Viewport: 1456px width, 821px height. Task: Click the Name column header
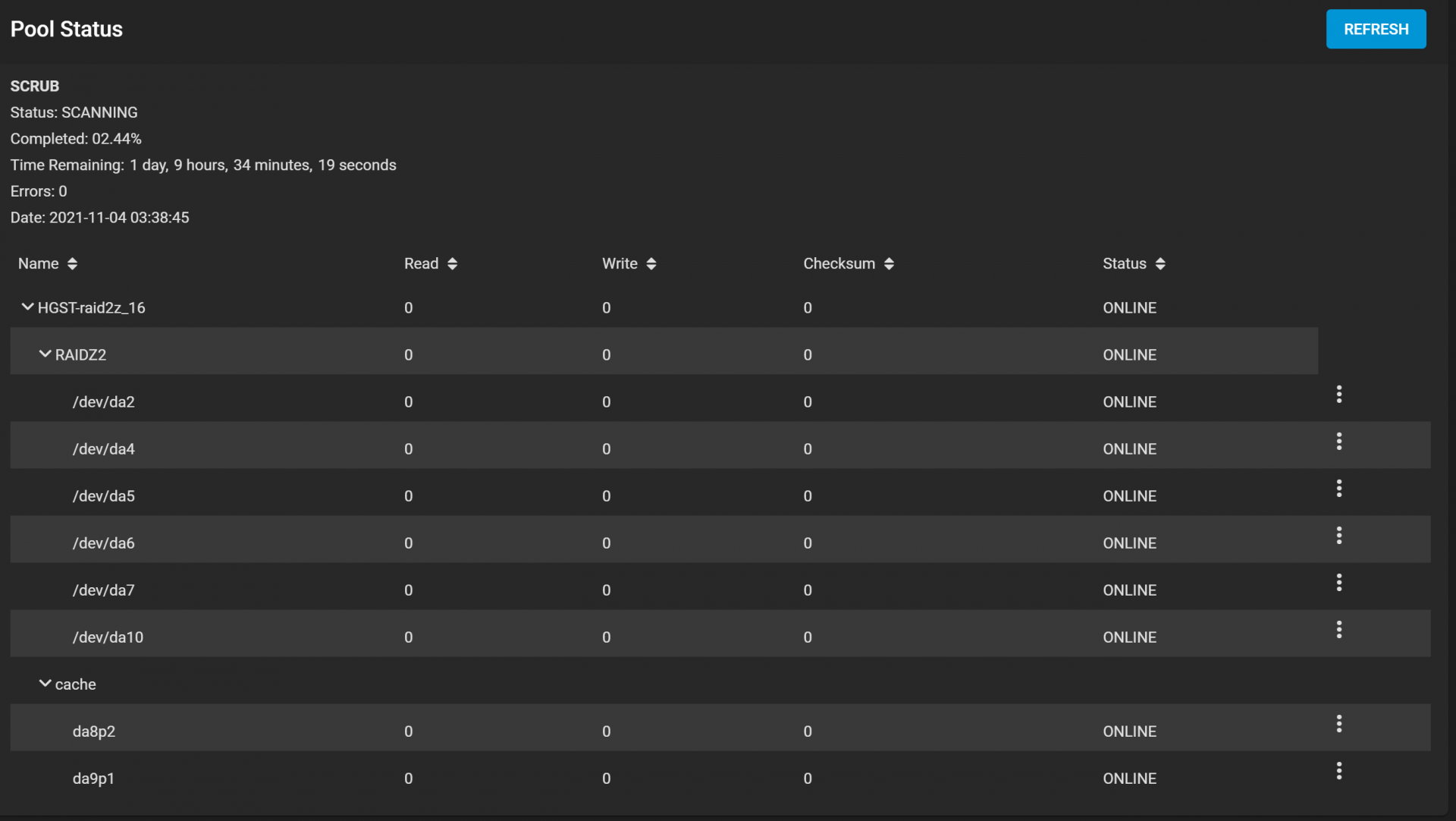38,263
